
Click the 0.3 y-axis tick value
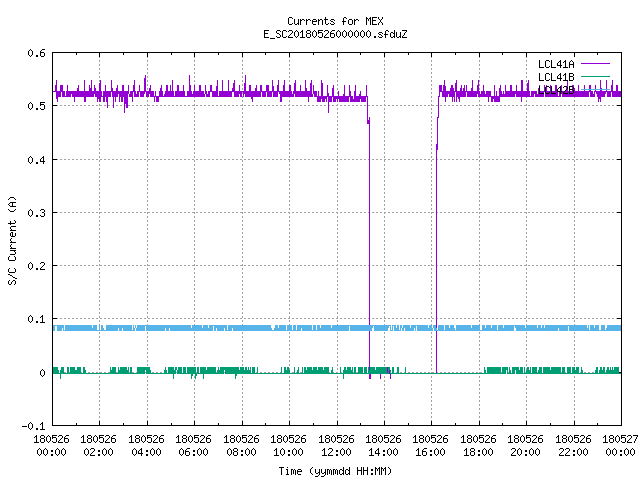click(36, 213)
